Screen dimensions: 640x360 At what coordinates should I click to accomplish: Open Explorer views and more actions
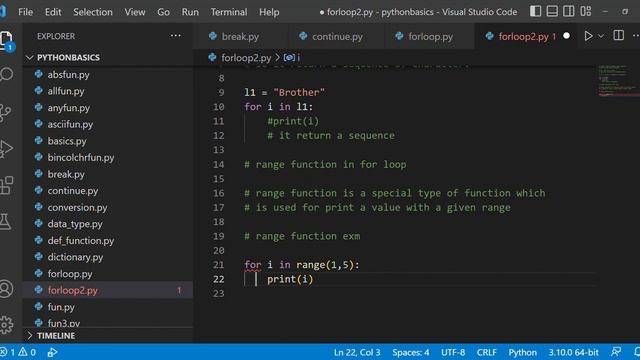(176, 36)
